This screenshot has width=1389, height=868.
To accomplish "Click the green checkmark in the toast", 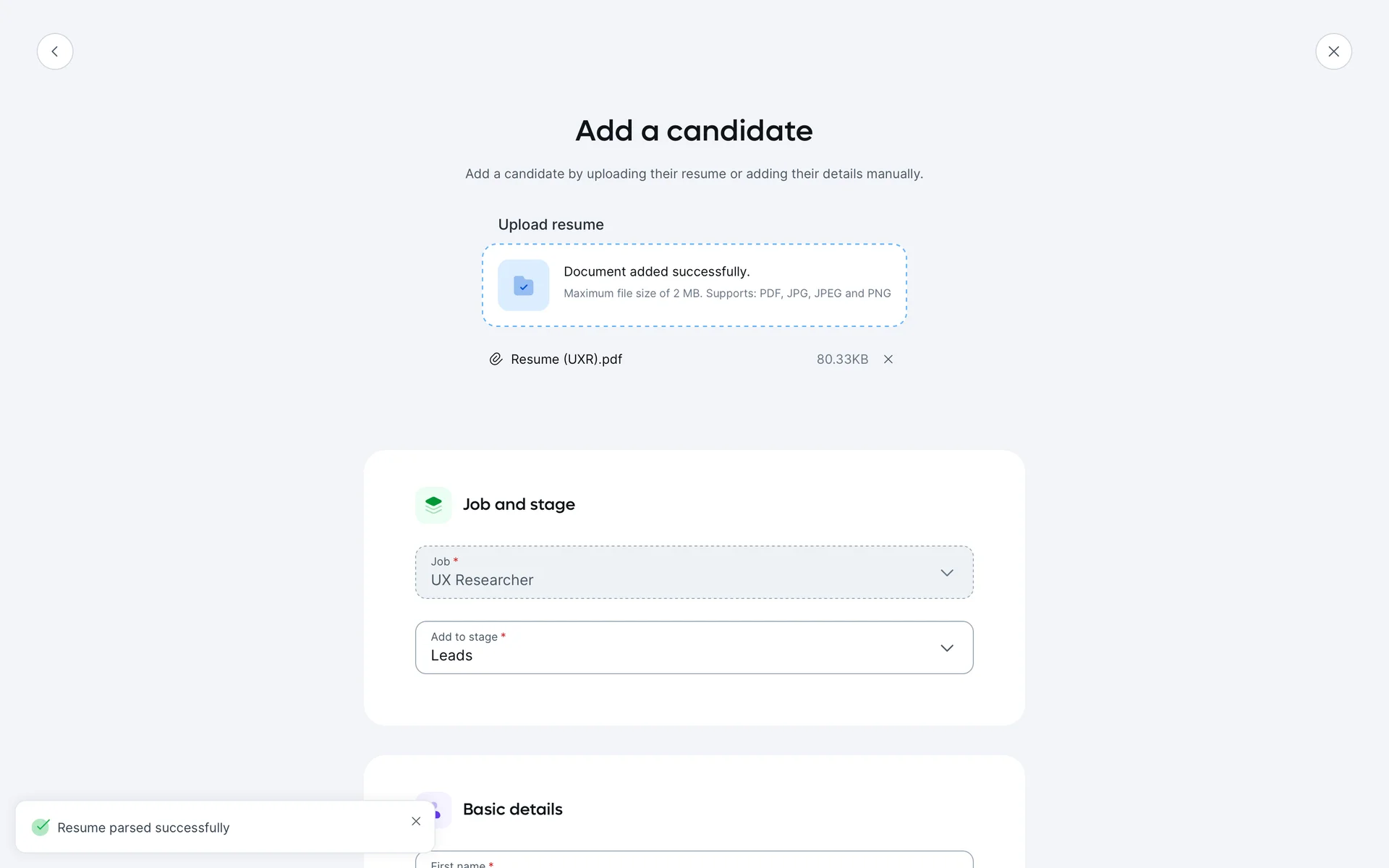I will click(41, 827).
